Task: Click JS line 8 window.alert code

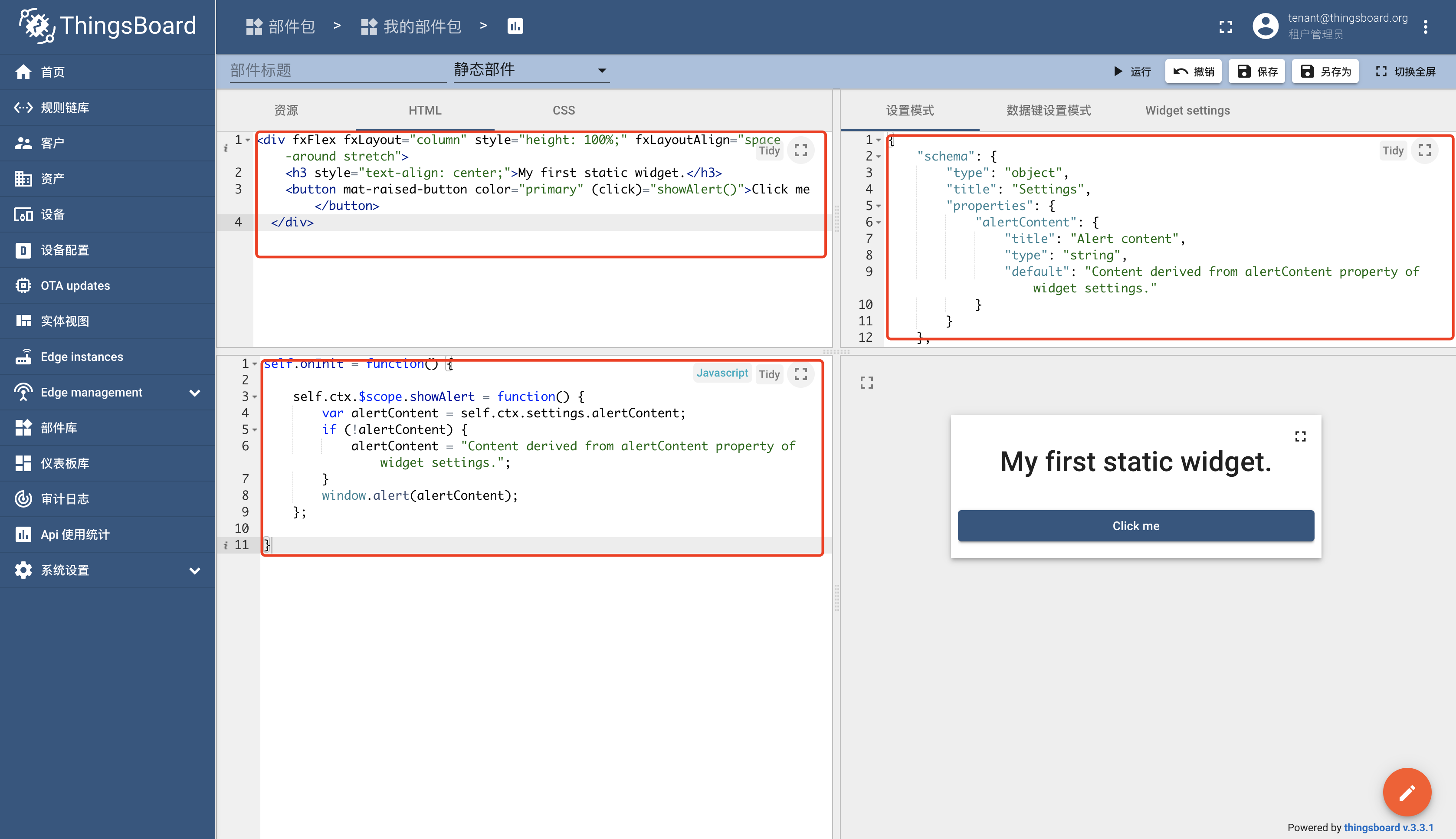Action: pyautogui.click(x=420, y=495)
